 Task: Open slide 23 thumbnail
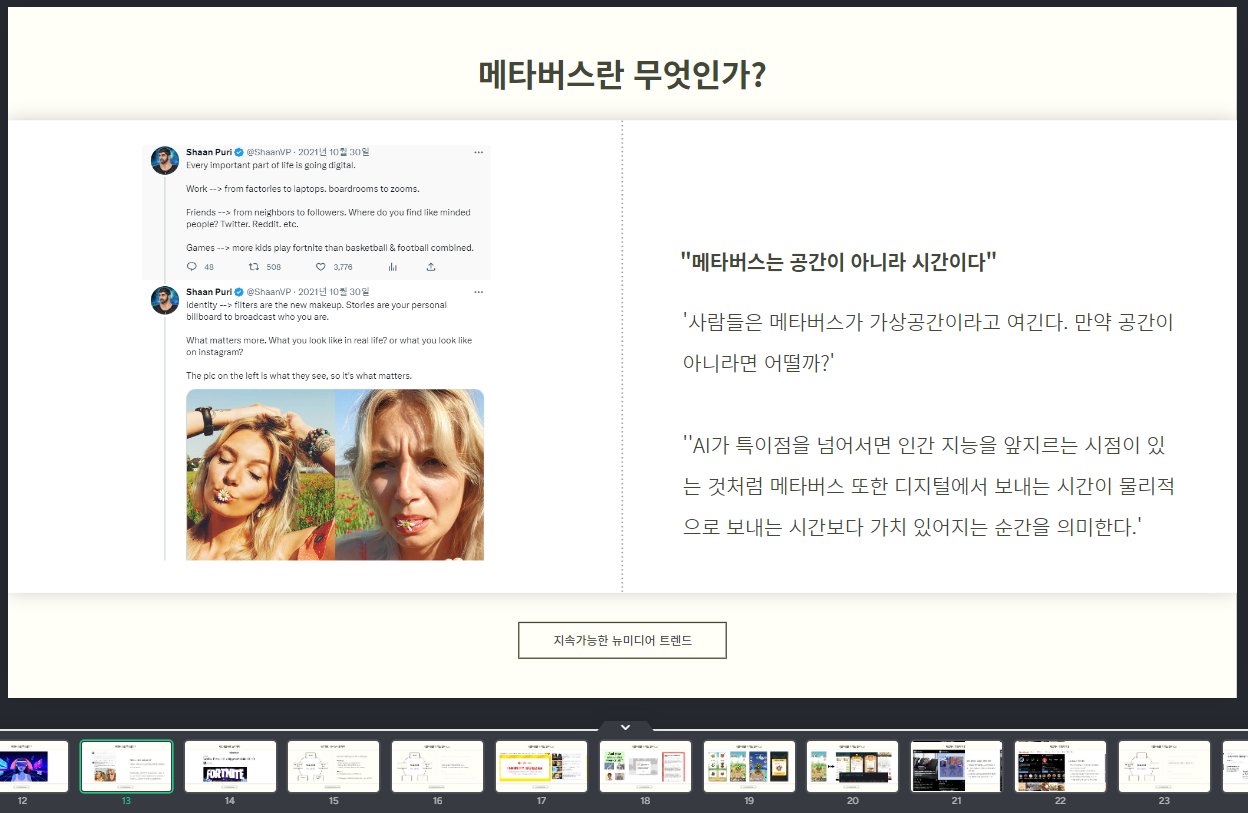(1165, 767)
